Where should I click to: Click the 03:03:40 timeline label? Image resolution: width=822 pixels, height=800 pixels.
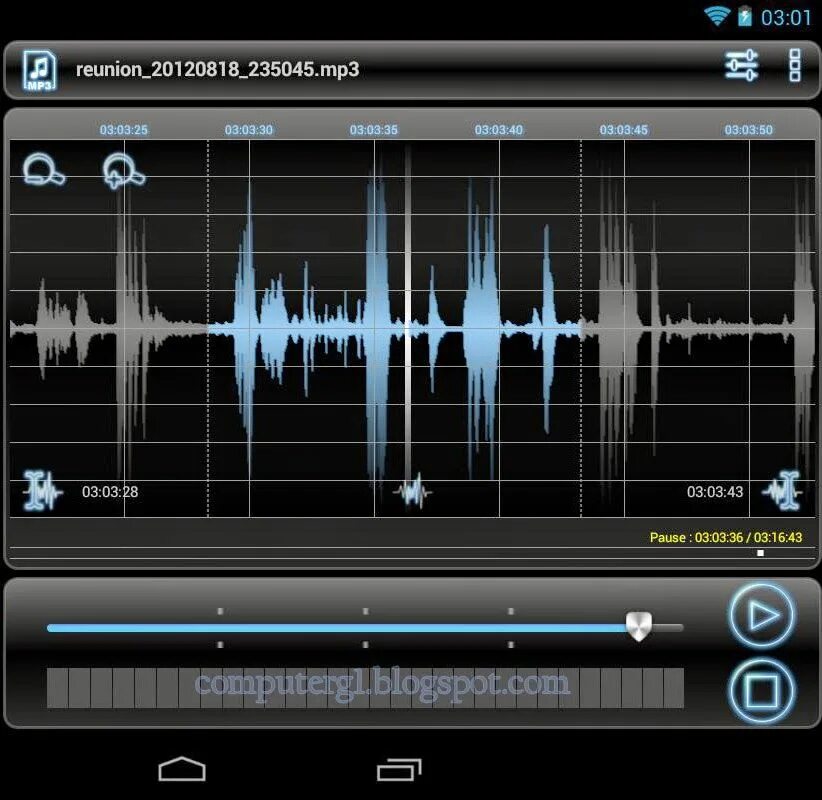[499, 129]
